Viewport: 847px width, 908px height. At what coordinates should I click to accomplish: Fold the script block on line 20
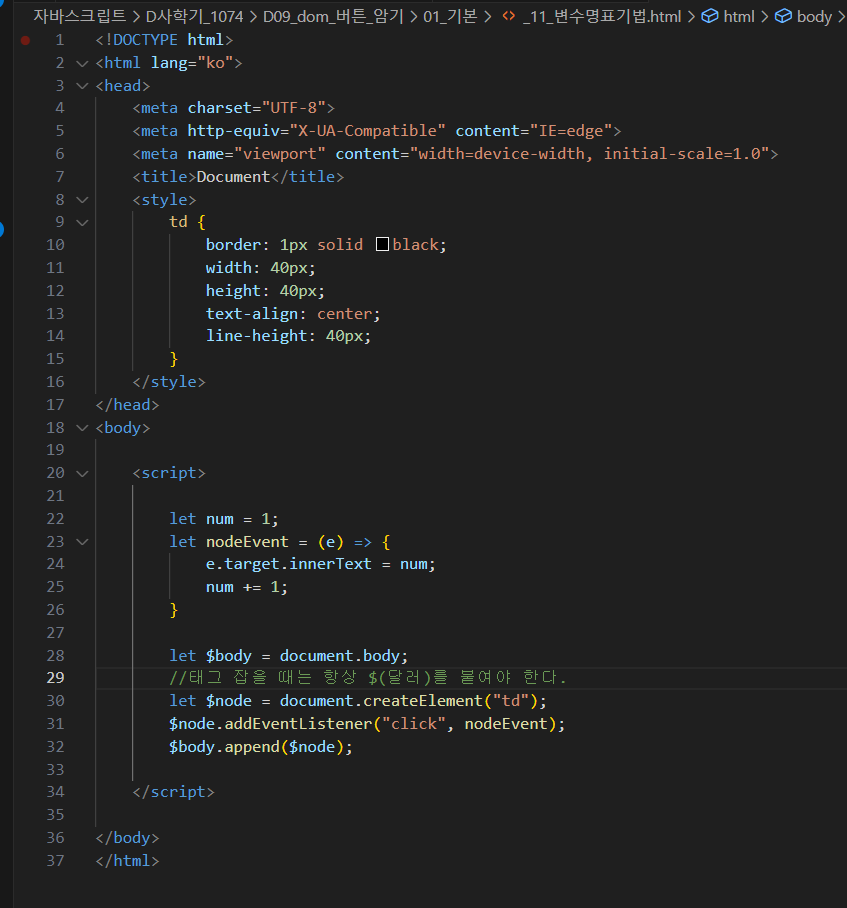click(x=82, y=473)
